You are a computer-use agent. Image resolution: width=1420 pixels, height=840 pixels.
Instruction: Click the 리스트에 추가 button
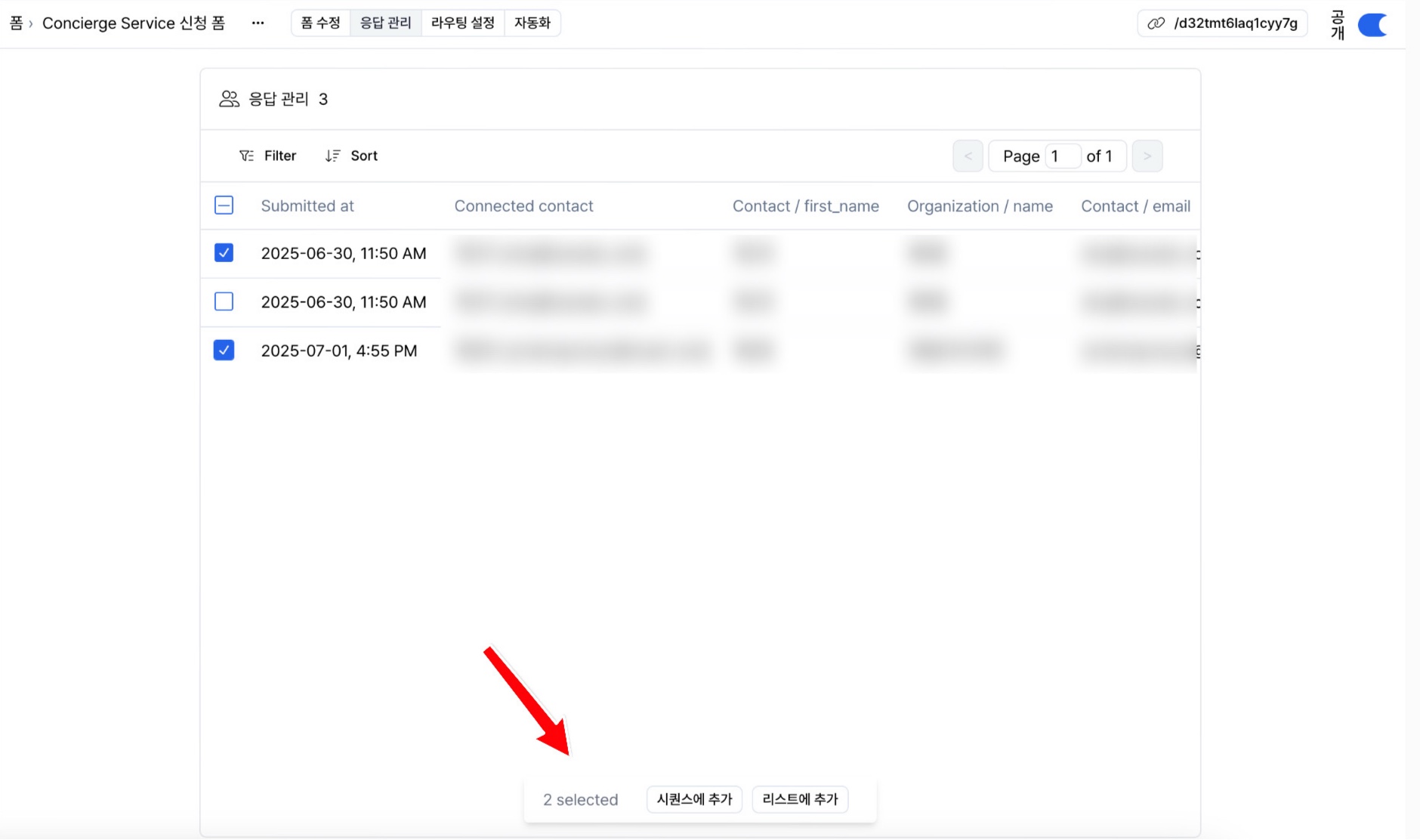pyautogui.click(x=800, y=799)
